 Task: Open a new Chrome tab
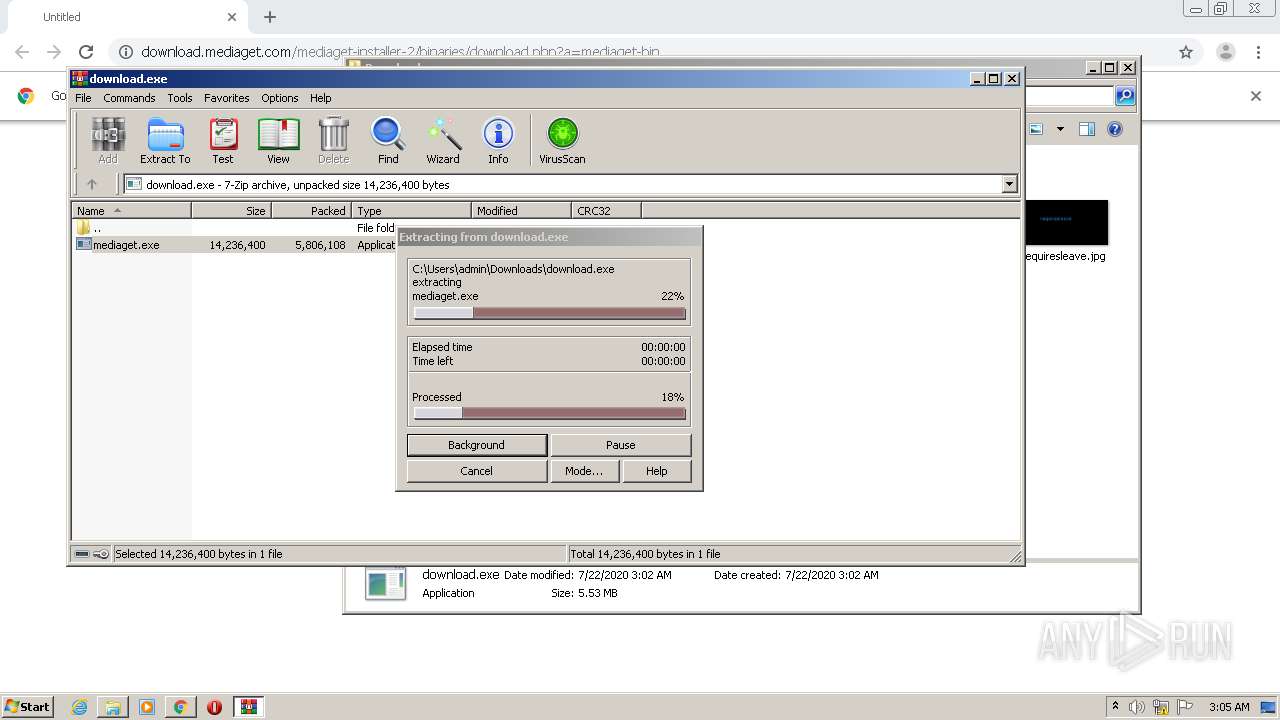click(x=270, y=17)
